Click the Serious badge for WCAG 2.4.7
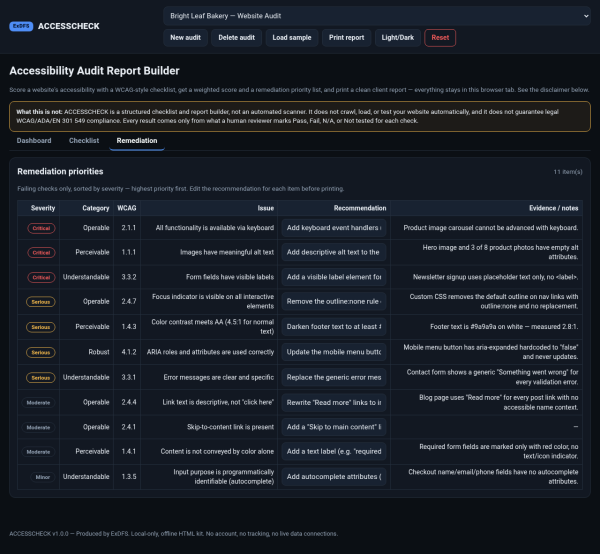This screenshot has width=600, height=554. click(x=41, y=302)
